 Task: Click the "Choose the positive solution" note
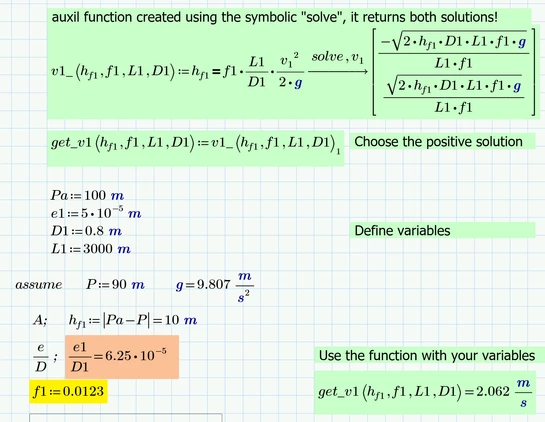443,141
